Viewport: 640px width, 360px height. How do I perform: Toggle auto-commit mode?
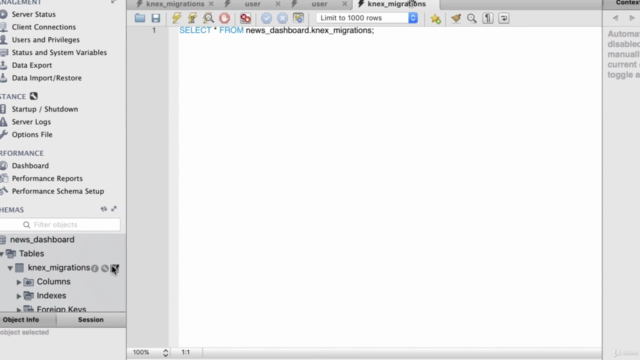coord(298,18)
